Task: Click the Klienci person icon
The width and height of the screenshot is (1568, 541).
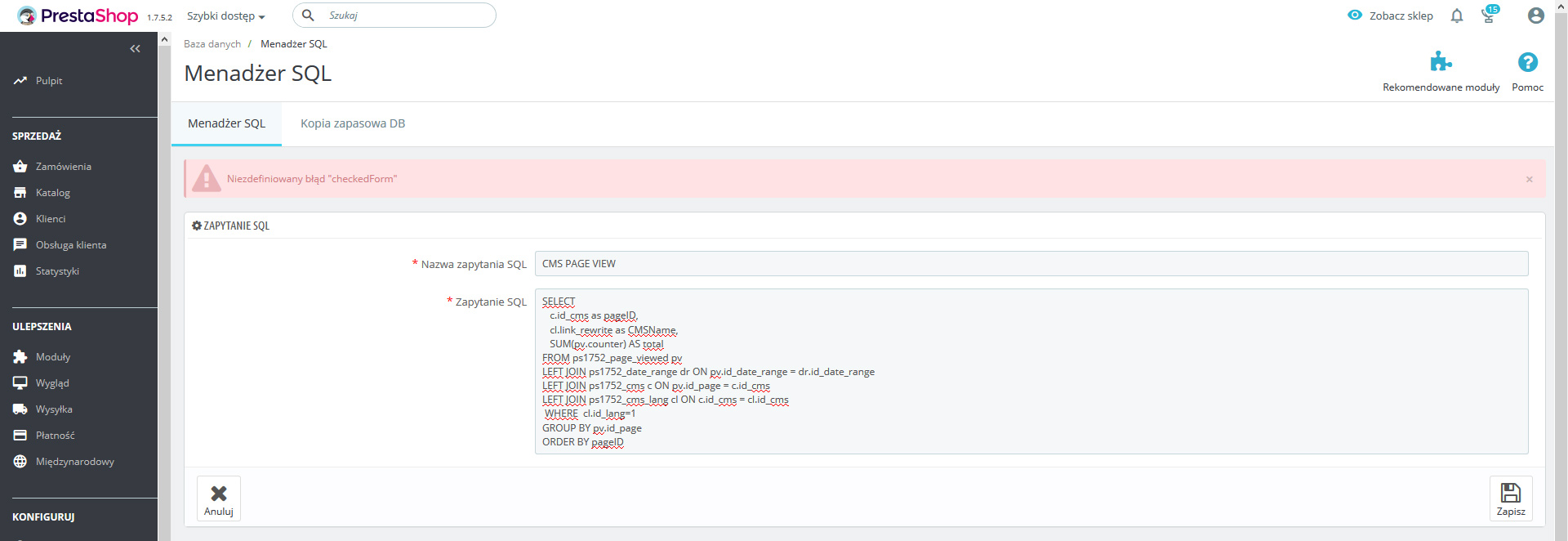Action: pos(20,219)
